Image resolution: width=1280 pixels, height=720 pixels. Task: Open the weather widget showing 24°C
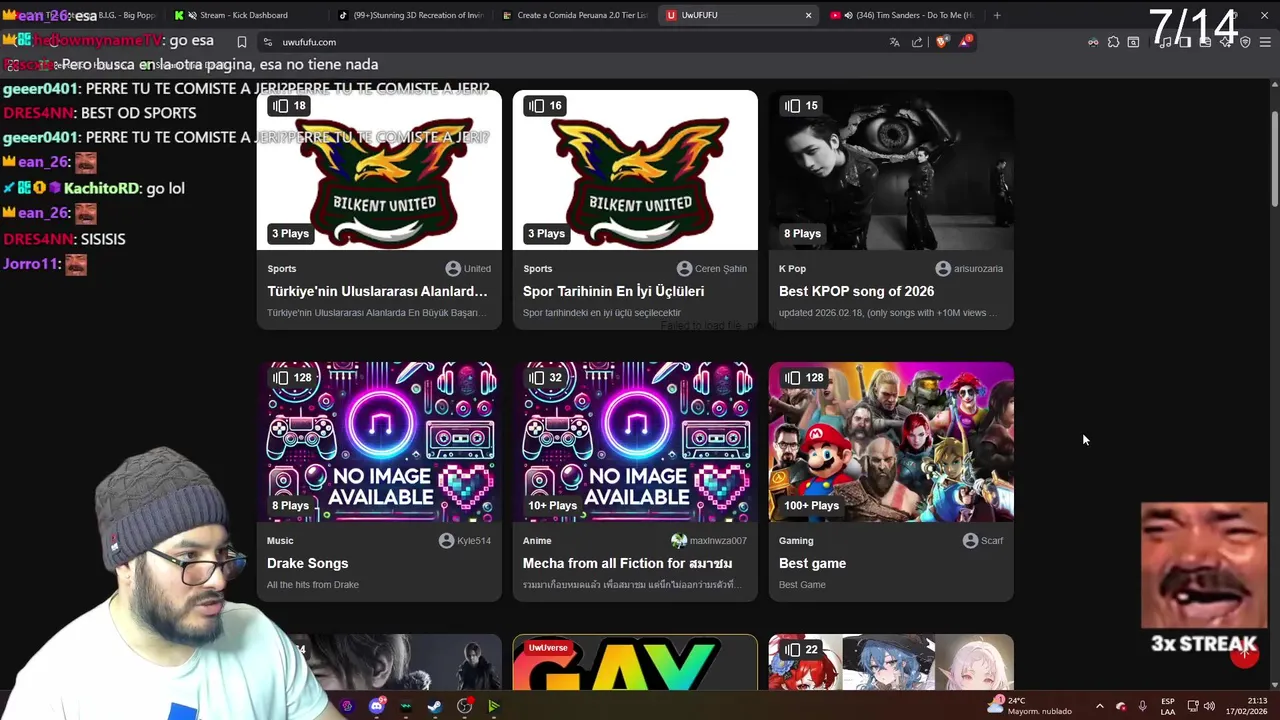pyautogui.click(x=1030, y=706)
